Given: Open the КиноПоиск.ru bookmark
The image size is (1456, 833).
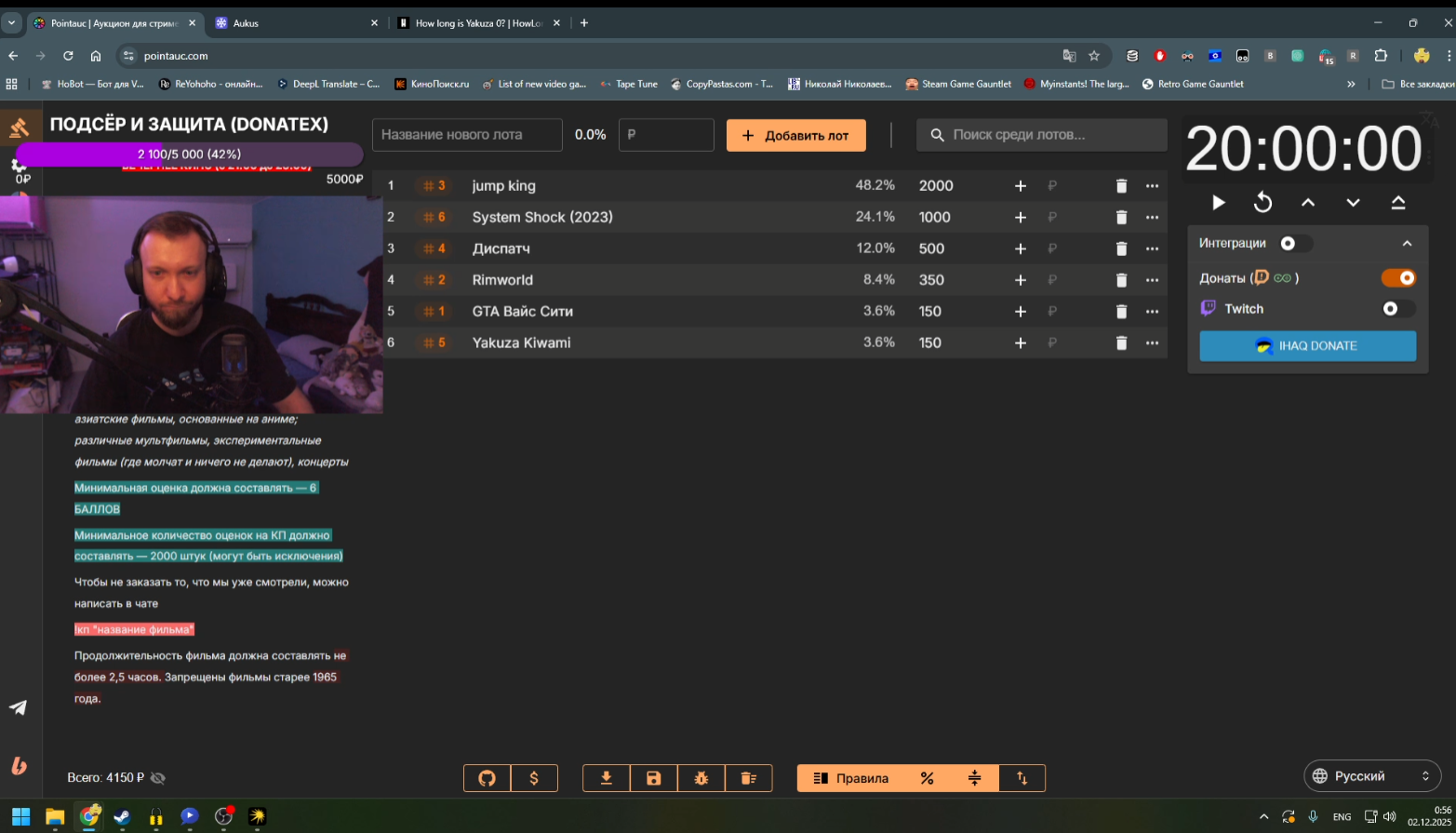Looking at the screenshot, I should pyautogui.click(x=432, y=84).
